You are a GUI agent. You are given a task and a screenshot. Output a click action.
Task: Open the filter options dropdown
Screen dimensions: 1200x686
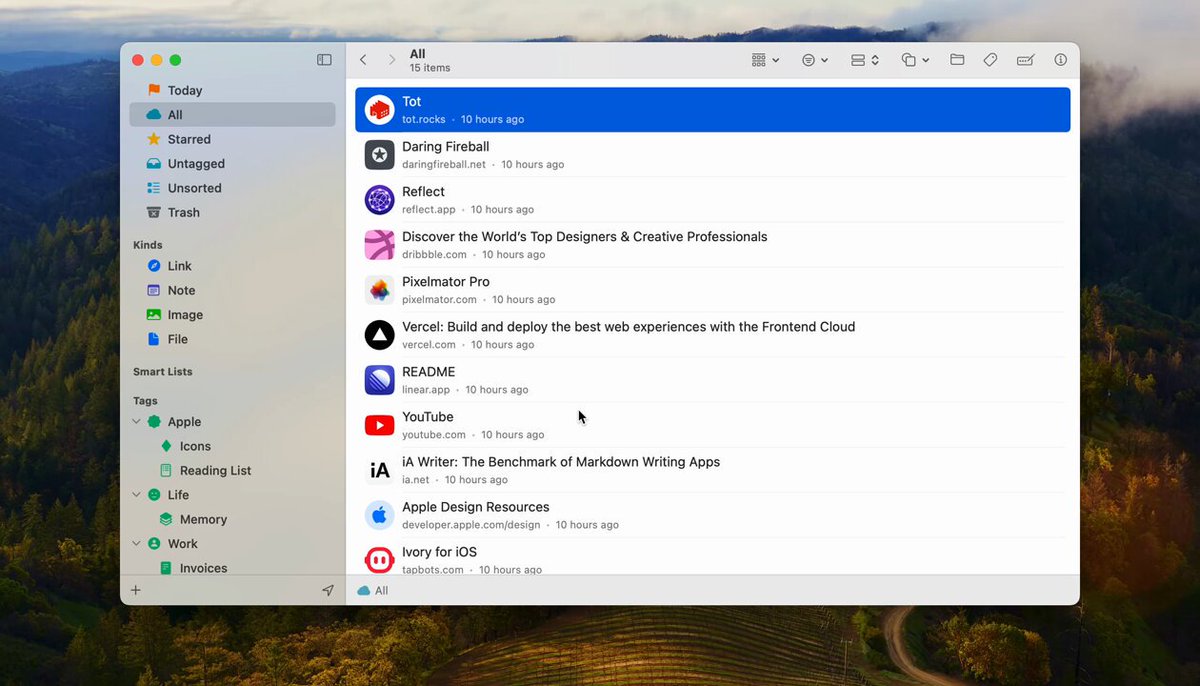815,60
